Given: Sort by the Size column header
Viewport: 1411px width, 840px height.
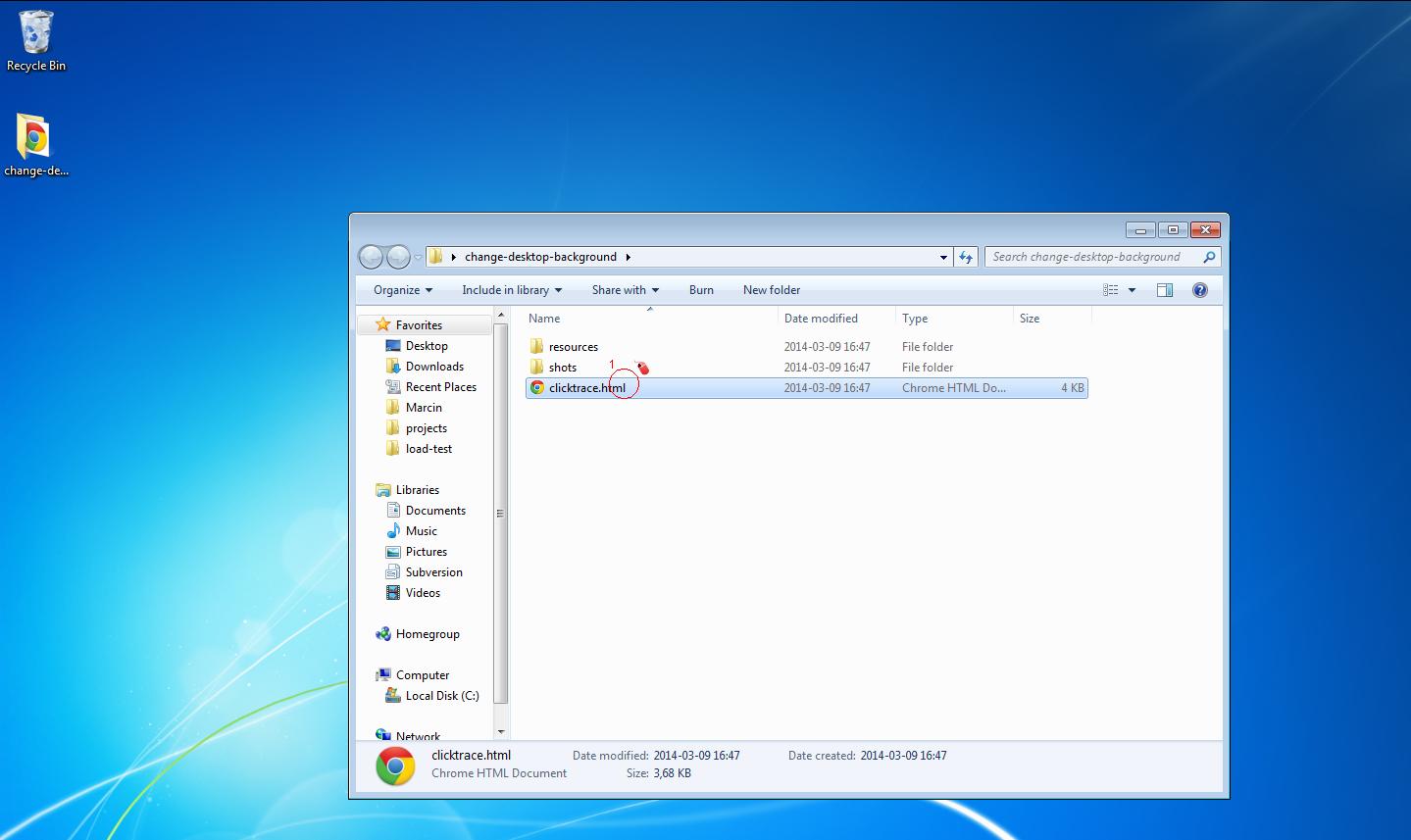Looking at the screenshot, I should click(x=1052, y=319).
